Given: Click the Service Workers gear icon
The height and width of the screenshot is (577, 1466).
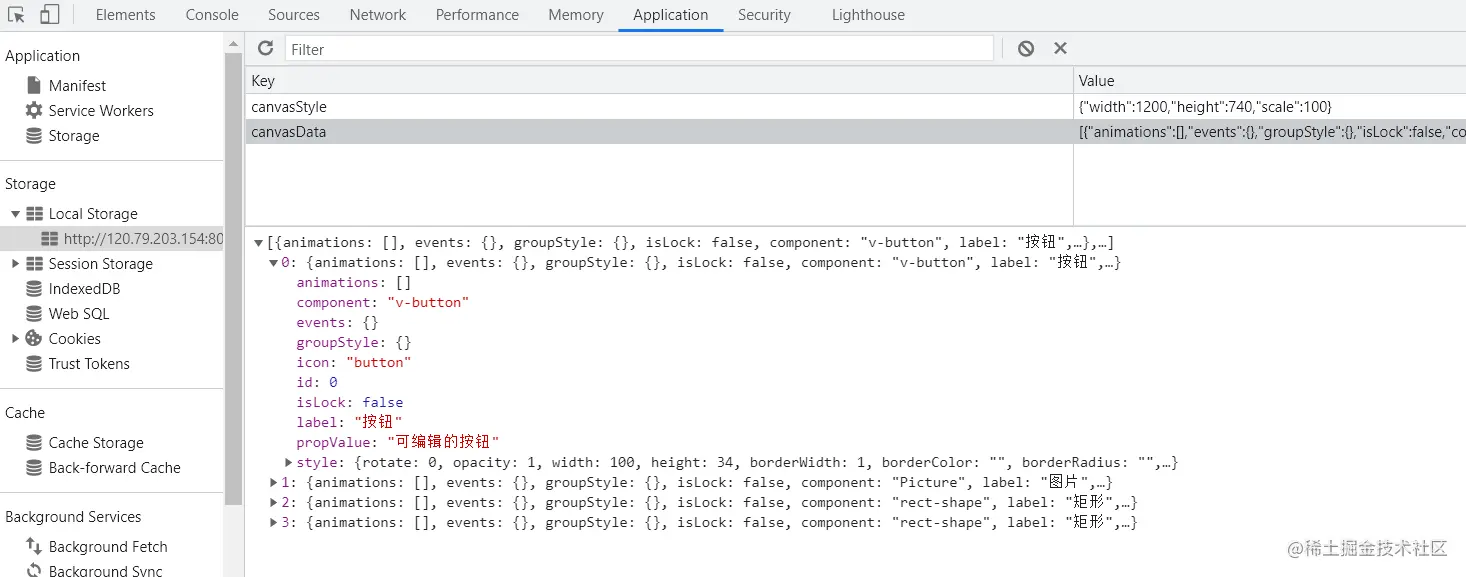Looking at the screenshot, I should [34, 110].
